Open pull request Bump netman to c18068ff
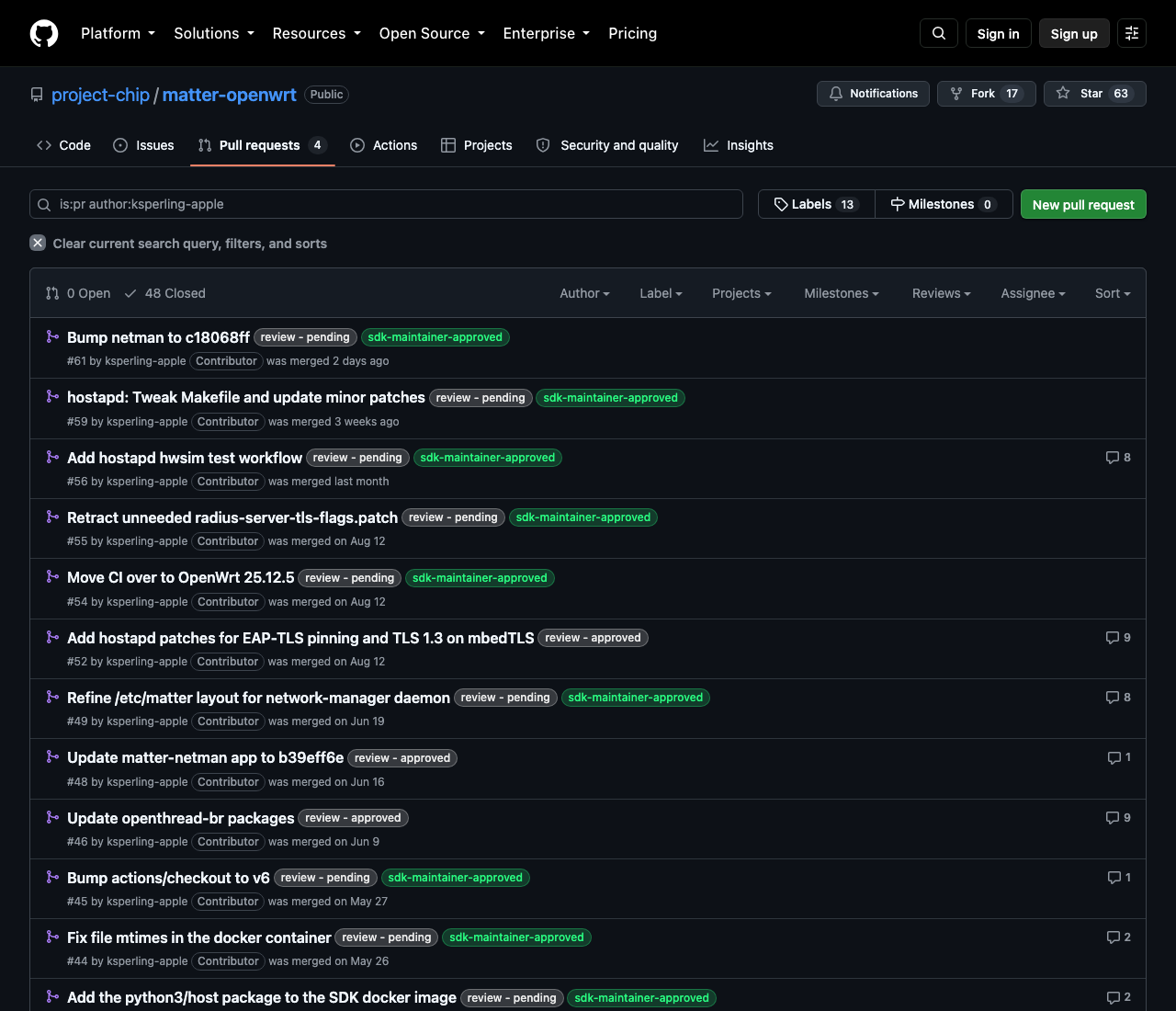 click(x=158, y=337)
